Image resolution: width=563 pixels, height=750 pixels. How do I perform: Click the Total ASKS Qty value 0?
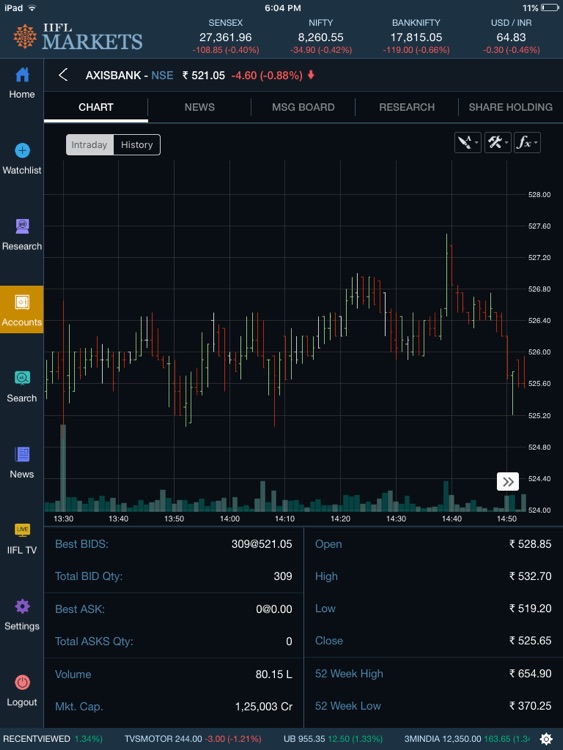(289, 641)
